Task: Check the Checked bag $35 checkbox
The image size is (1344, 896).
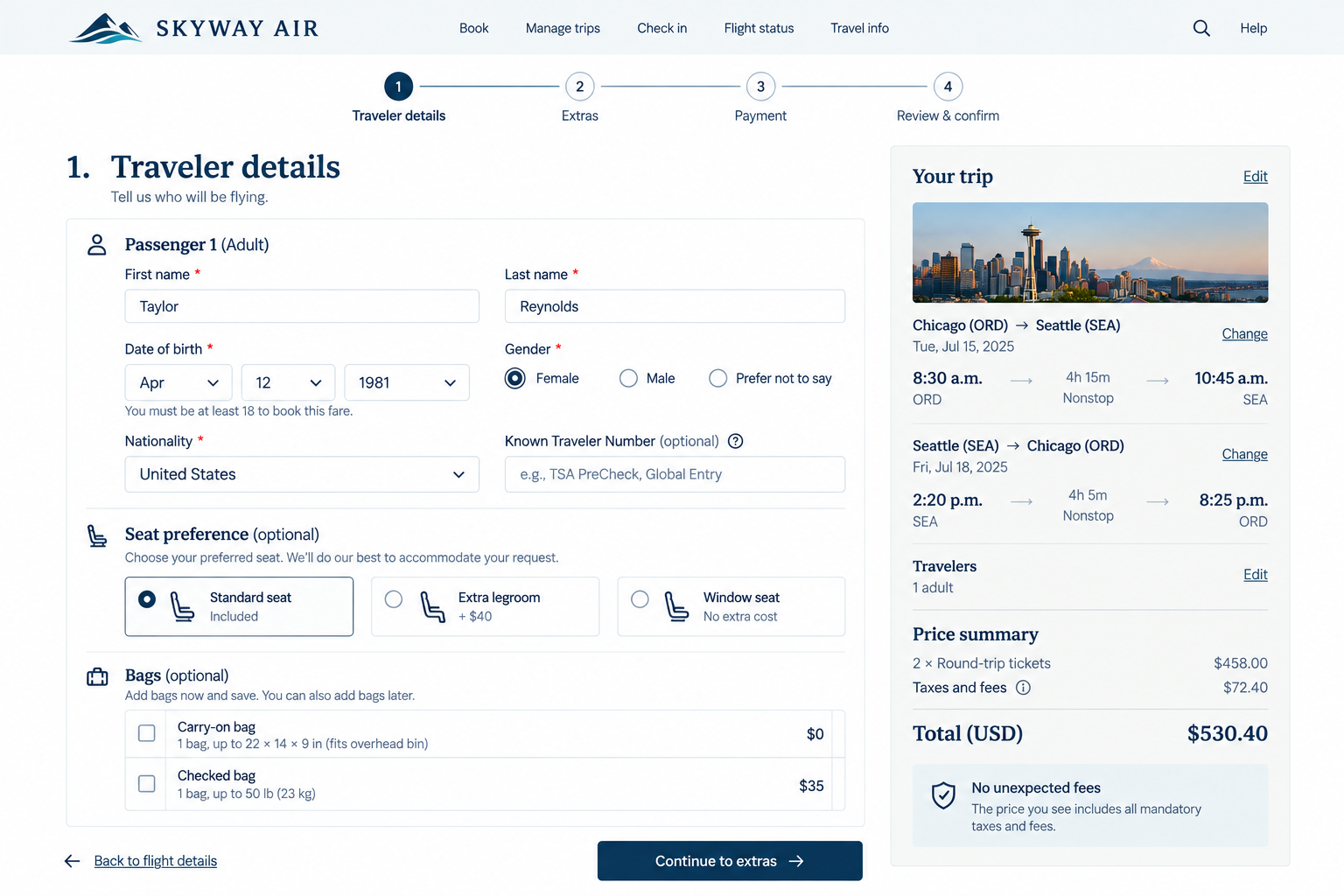Action: pos(147,784)
